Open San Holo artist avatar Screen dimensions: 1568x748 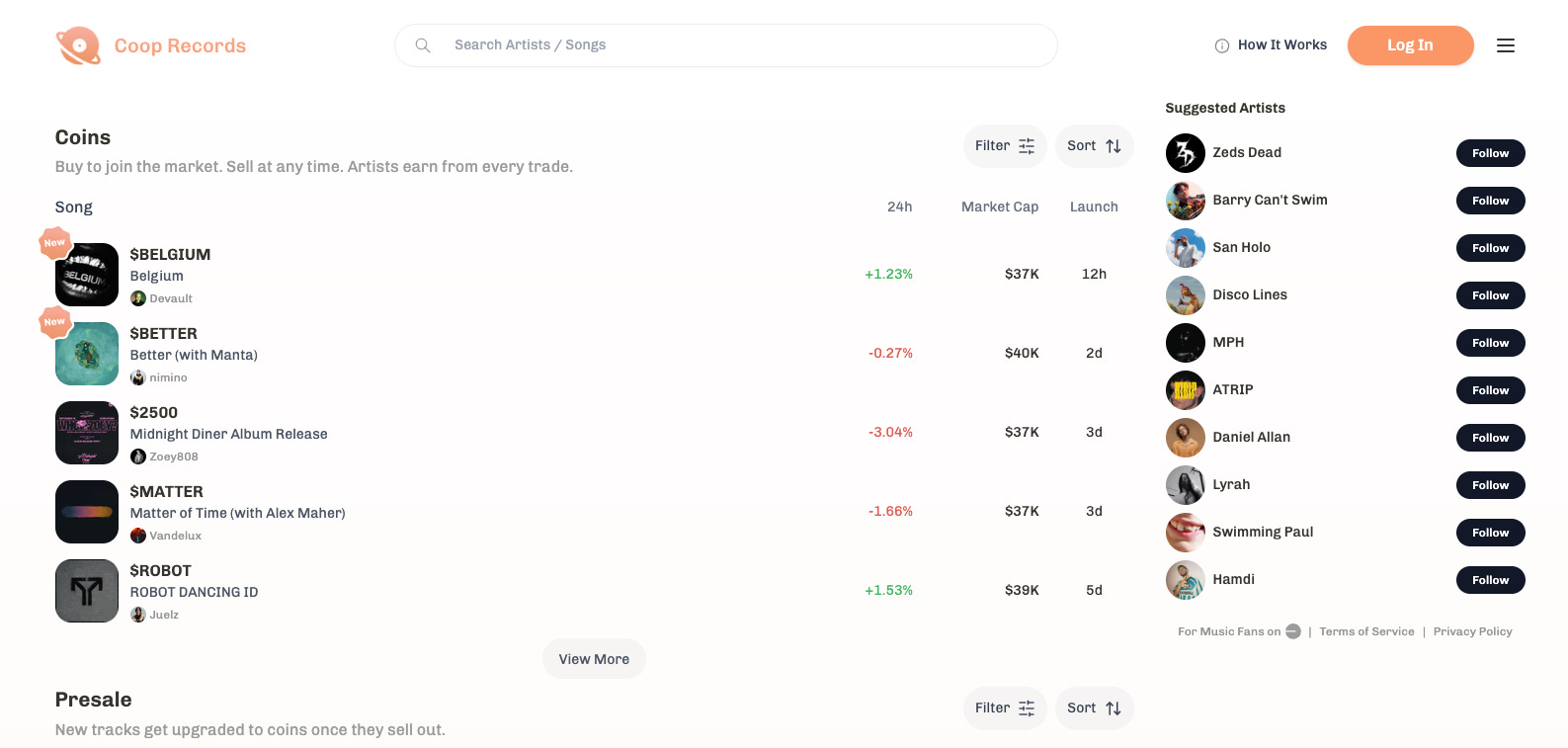(x=1186, y=248)
